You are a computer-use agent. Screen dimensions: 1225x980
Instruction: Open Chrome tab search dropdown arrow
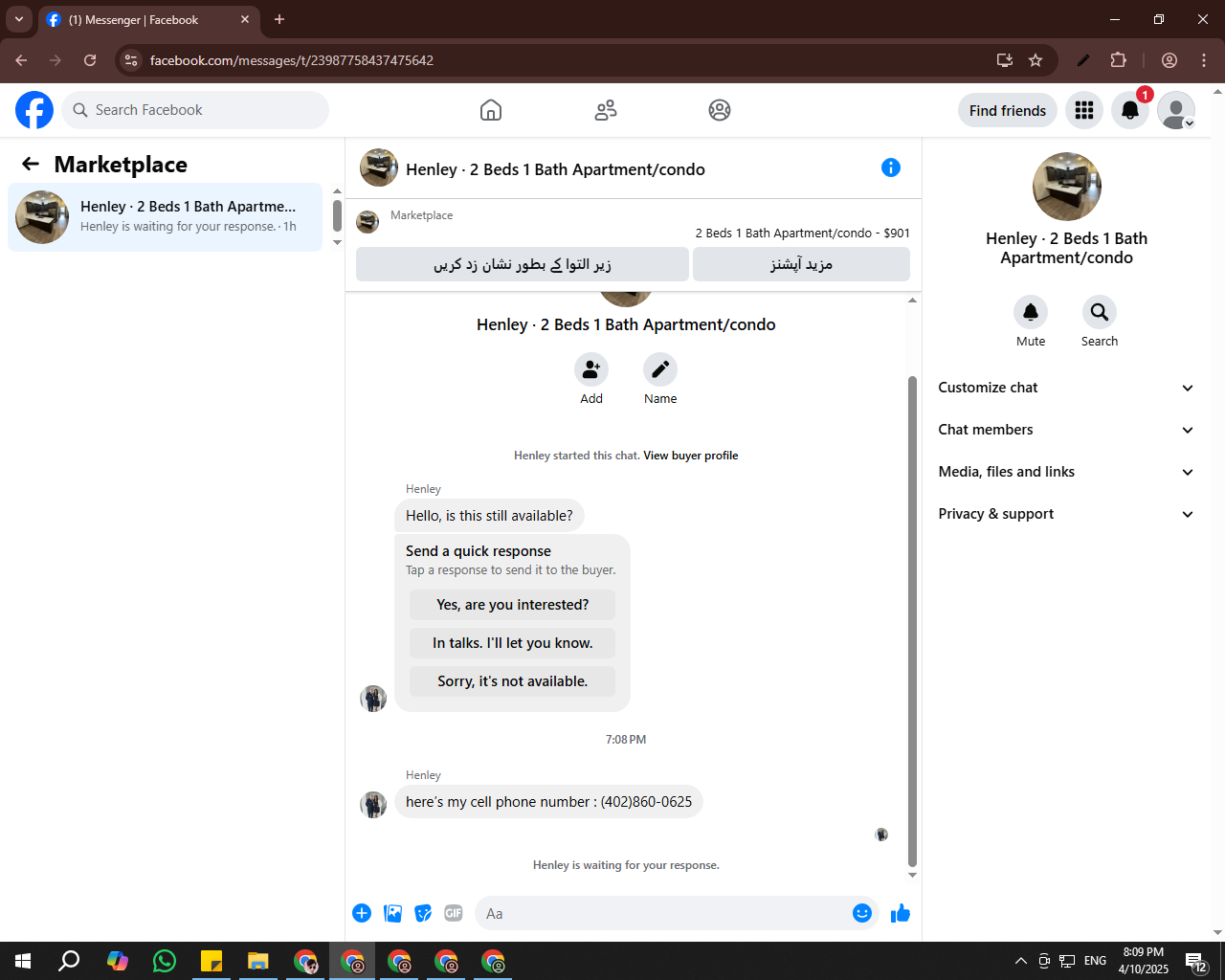pos(18,19)
